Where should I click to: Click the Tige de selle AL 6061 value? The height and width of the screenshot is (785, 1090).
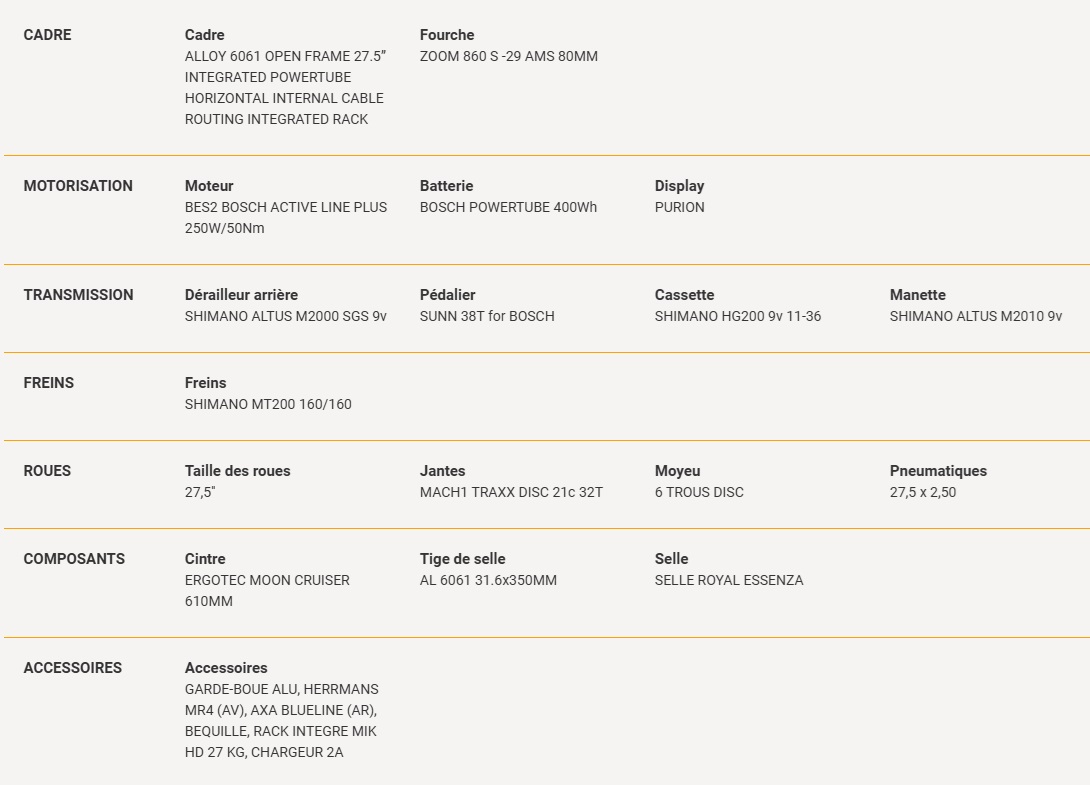[x=488, y=581]
